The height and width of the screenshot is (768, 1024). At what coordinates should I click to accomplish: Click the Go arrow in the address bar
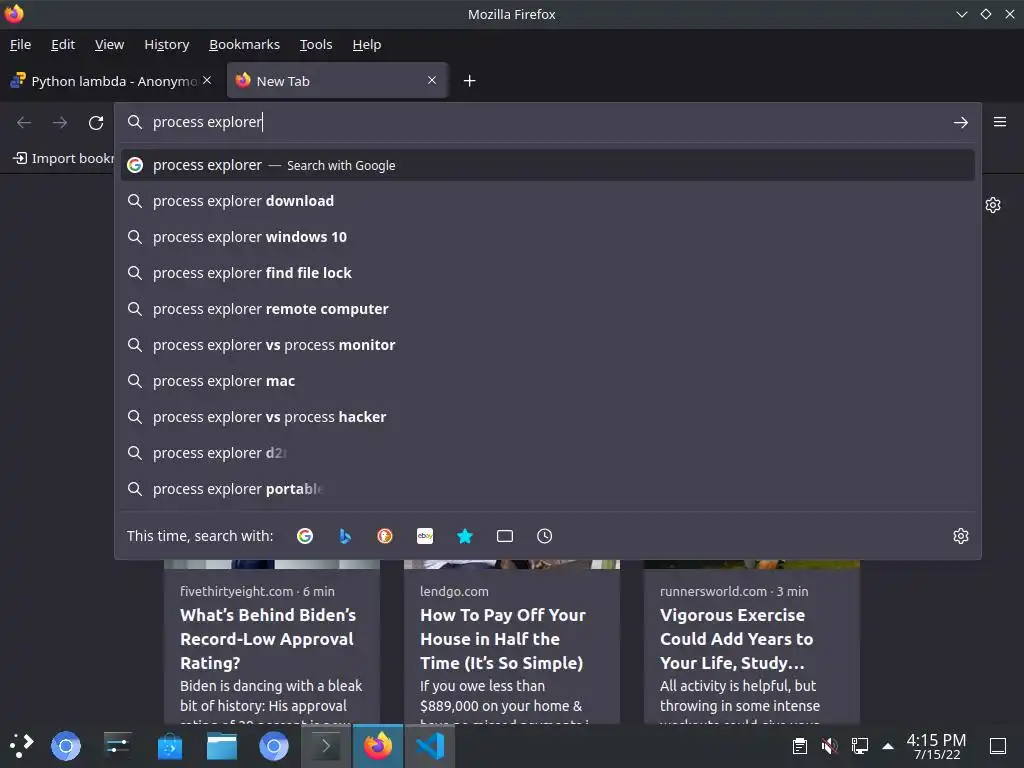(x=961, y=122)
